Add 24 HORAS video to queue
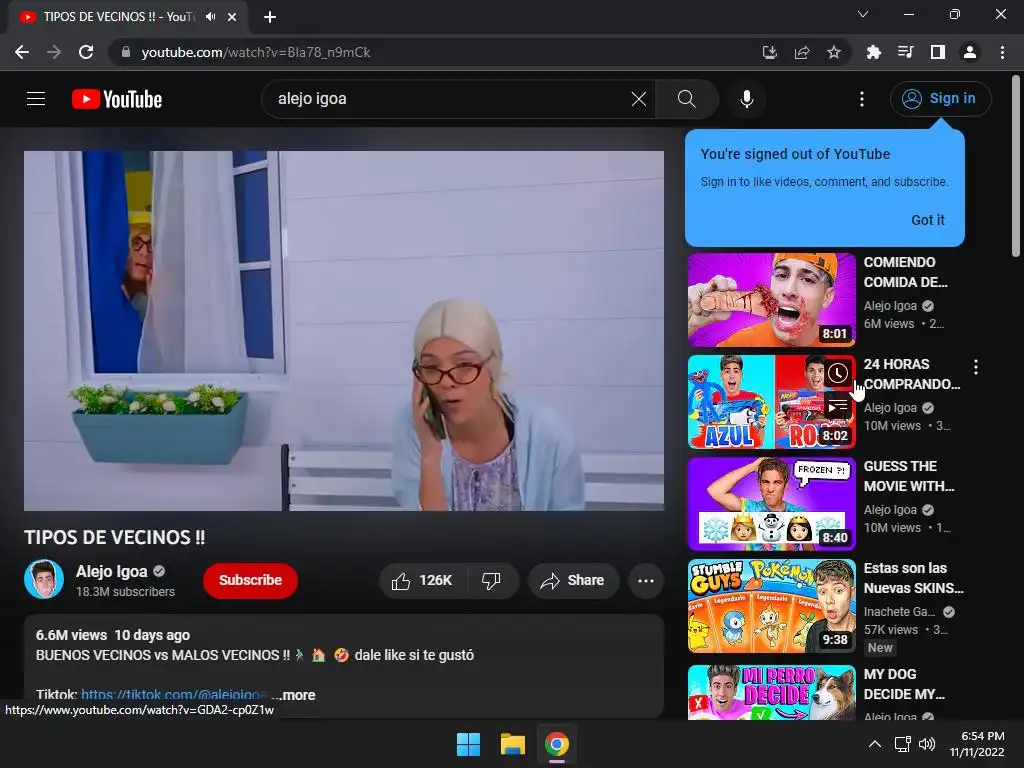1024x768 pixels. click(x=838, y=406)
